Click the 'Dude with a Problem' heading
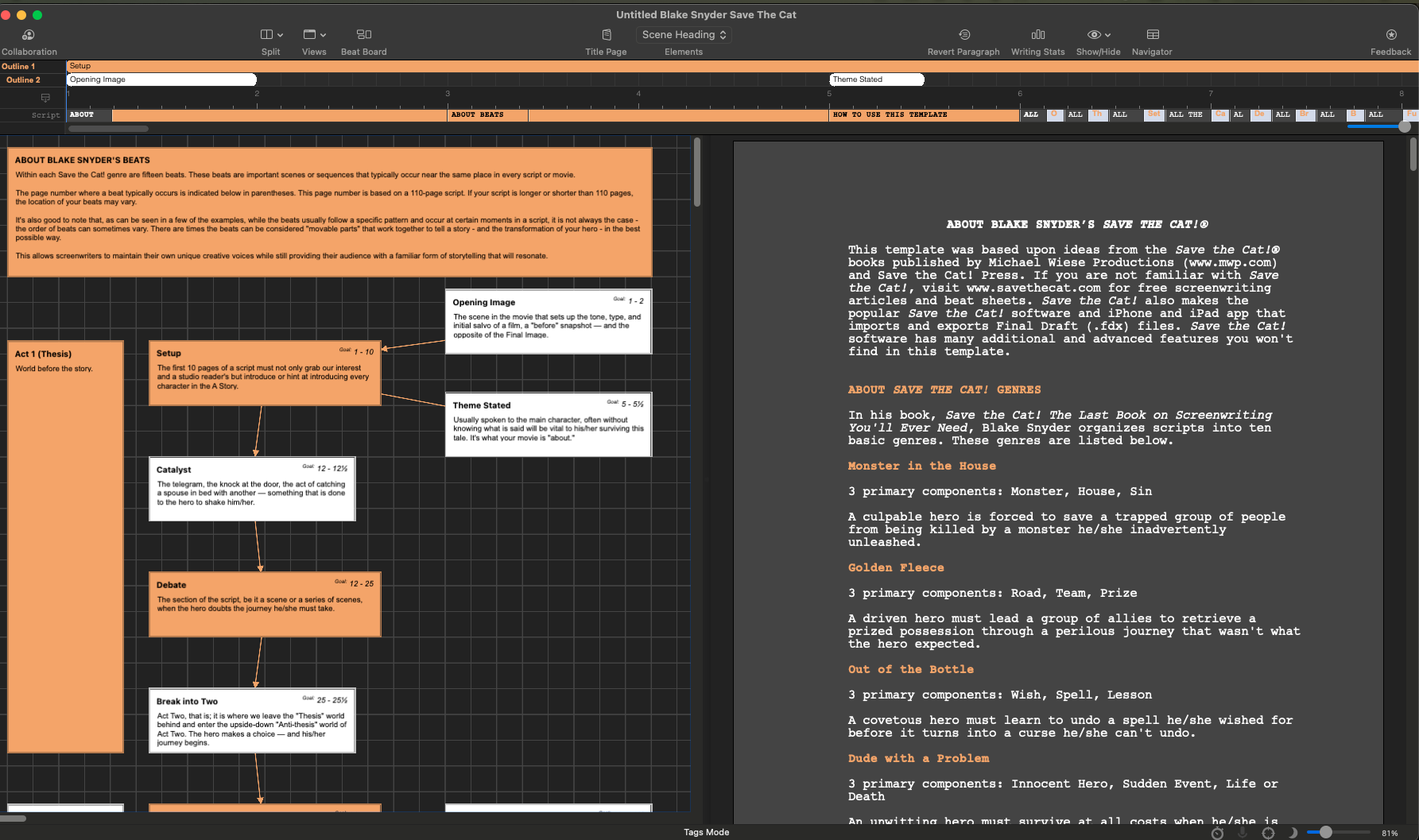 click(x=918, y=759)
